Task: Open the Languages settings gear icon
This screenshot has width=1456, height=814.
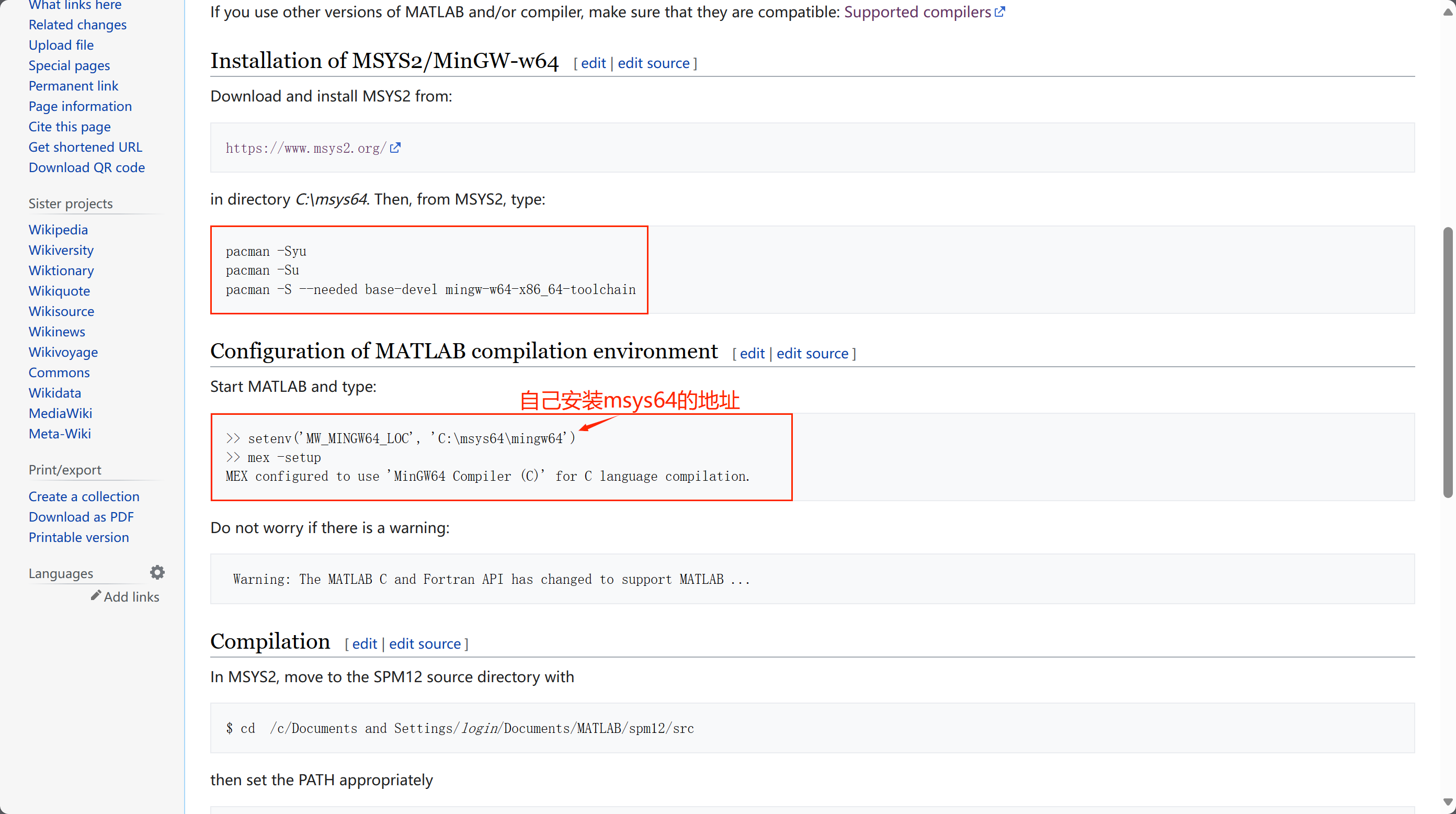Action: click(157, 572)
